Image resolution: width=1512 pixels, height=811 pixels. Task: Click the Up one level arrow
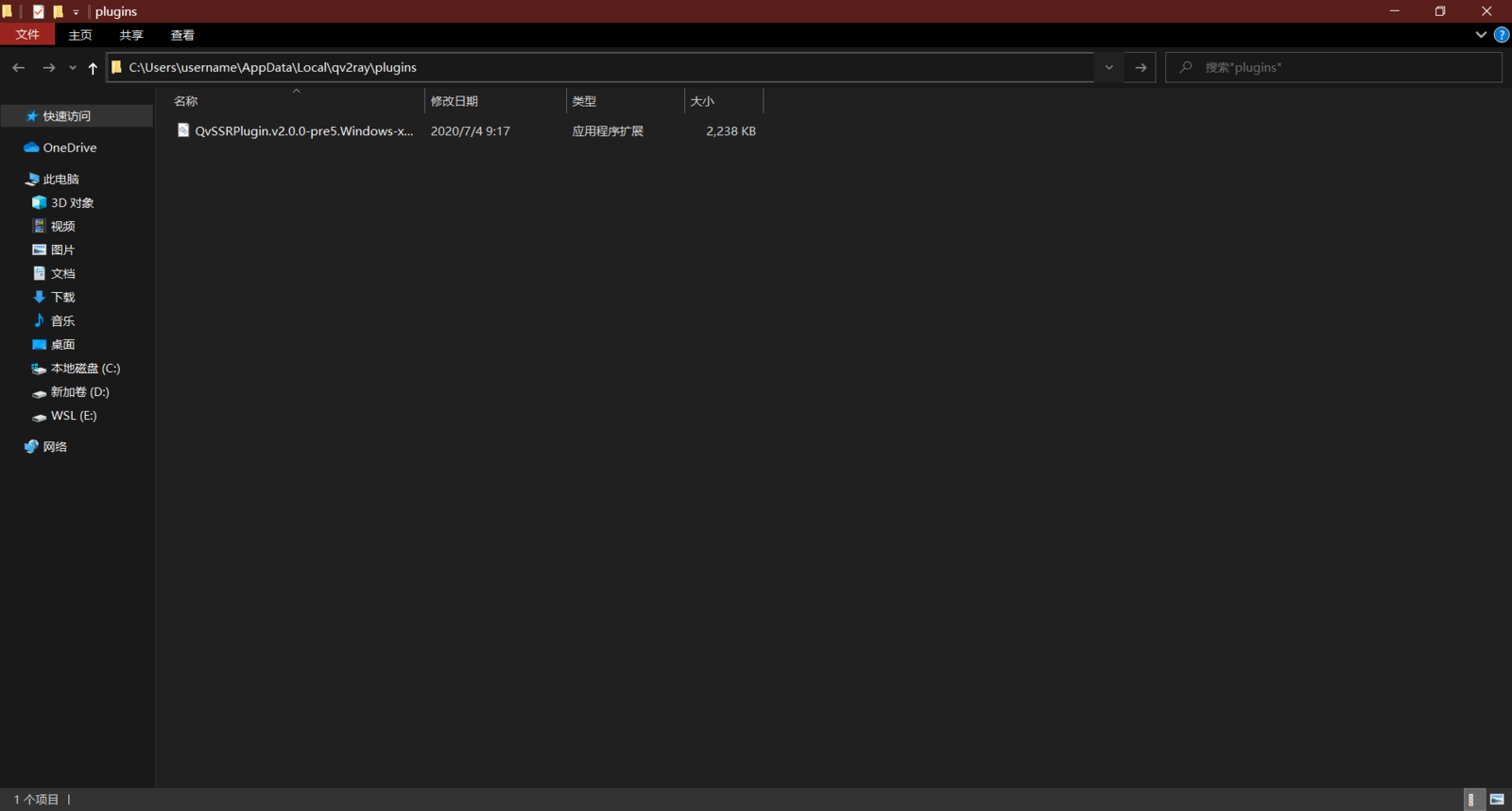point(93,68)
